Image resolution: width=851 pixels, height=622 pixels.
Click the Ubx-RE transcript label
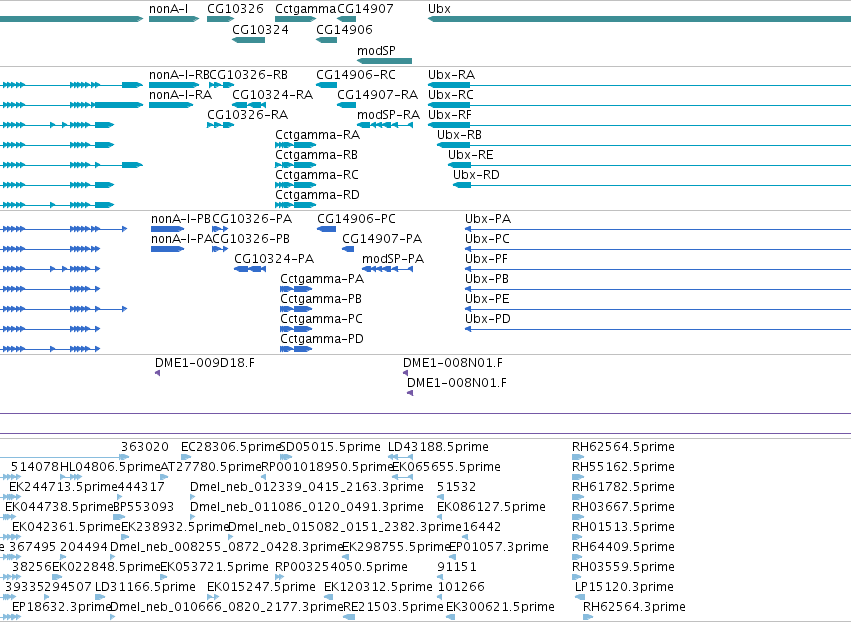[471, 155]
